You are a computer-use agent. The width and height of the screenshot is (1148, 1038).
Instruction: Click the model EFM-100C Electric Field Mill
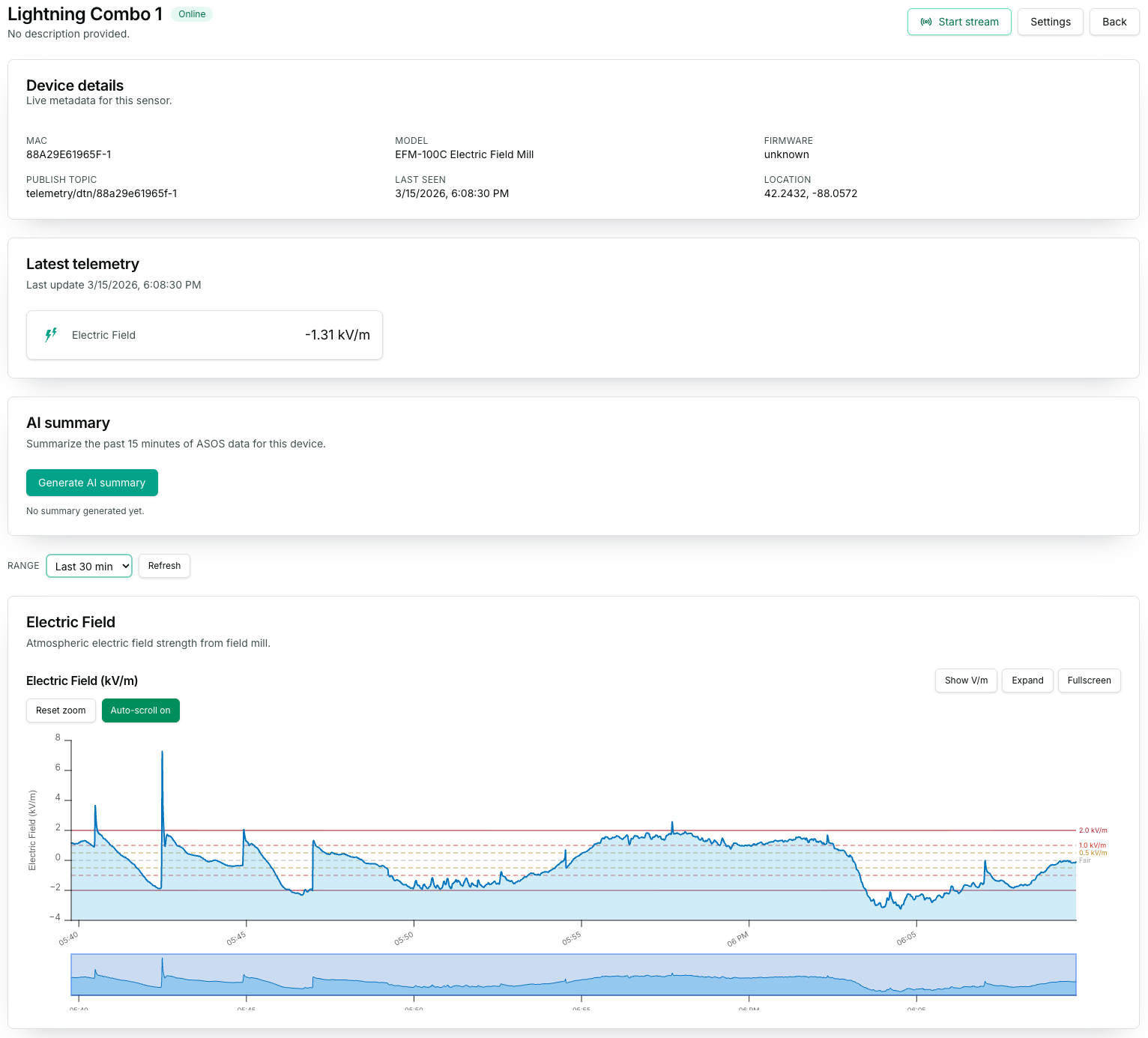tap(465, 154)
